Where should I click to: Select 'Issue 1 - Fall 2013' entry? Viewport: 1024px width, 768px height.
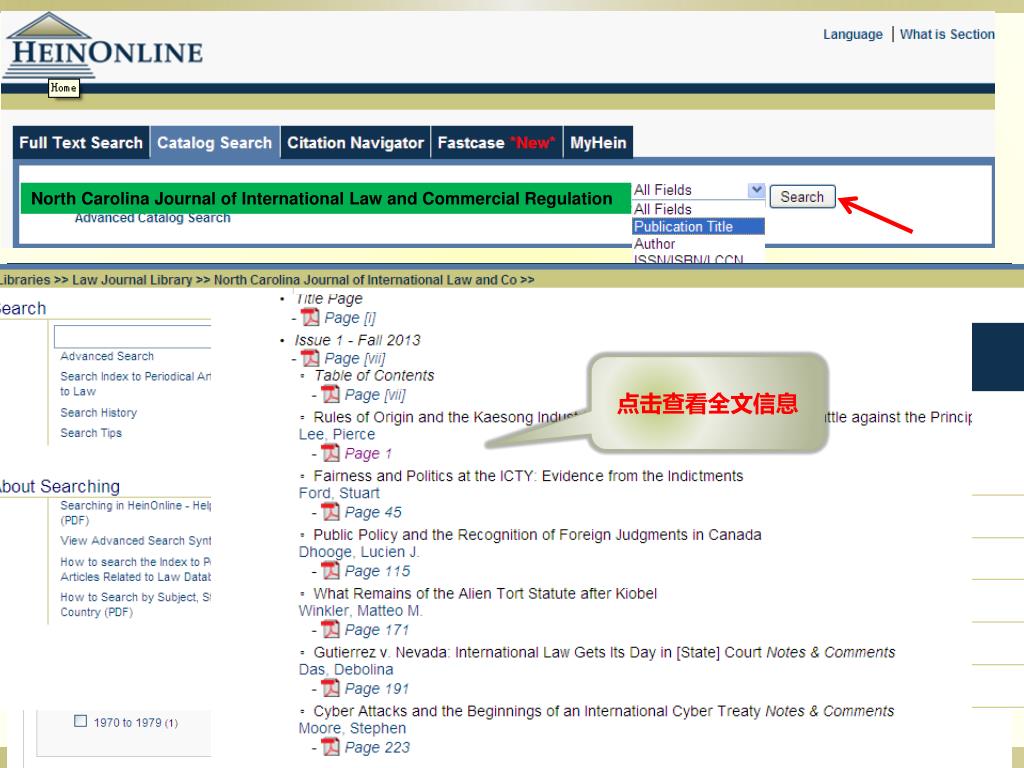357,340
